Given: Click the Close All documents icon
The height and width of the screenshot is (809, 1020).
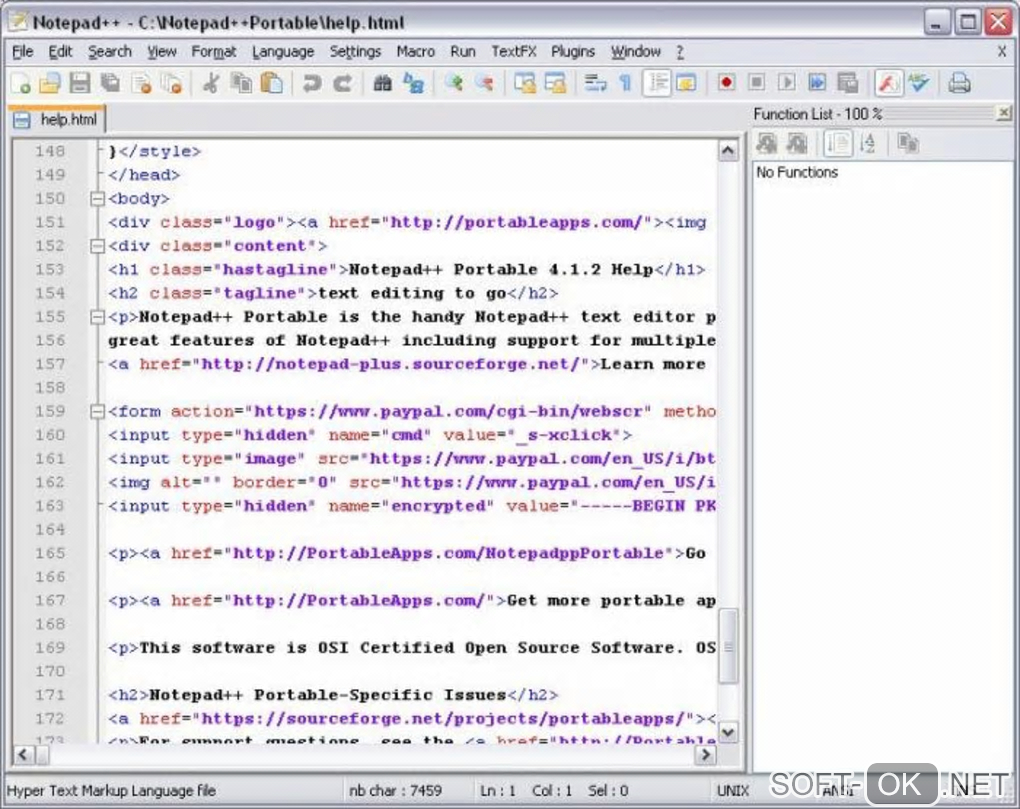Looking at the screenshot, I should pyautogui.click(x=172, y=83).
